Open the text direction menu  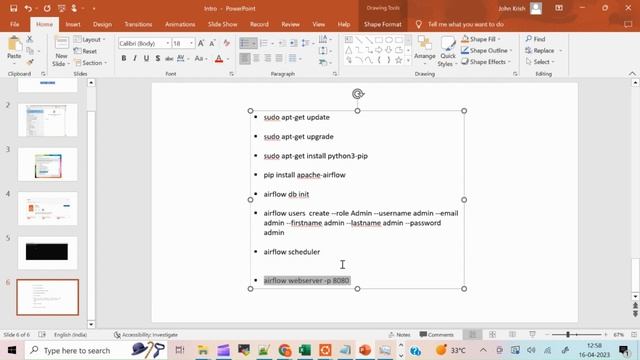324,39
